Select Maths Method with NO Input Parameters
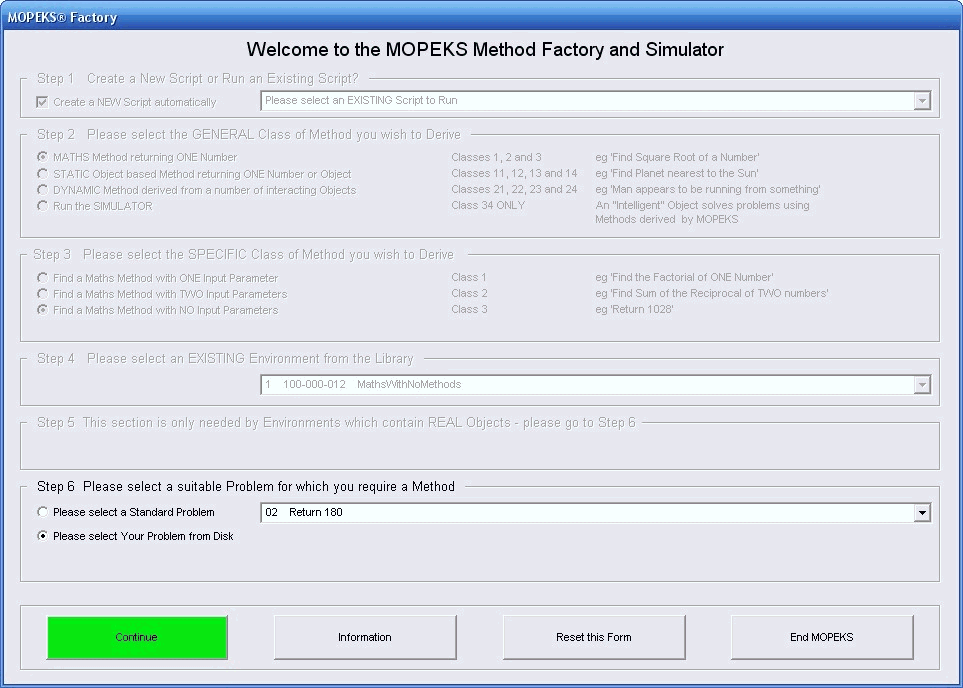The width and height of the screenshot is (963, 688). (42, 310)
